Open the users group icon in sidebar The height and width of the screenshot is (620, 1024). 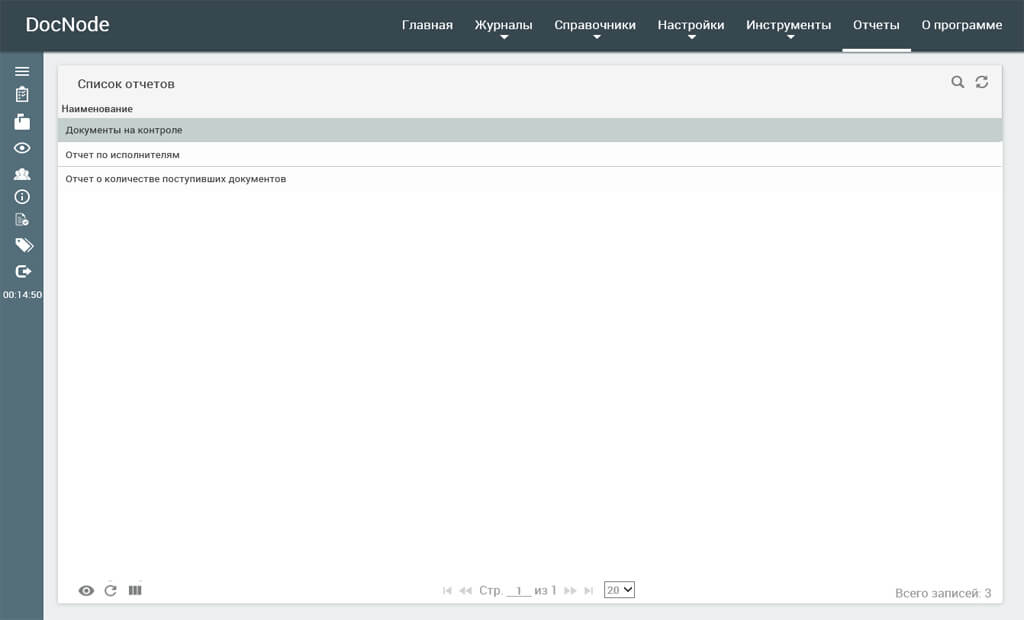tap(22, 174)
